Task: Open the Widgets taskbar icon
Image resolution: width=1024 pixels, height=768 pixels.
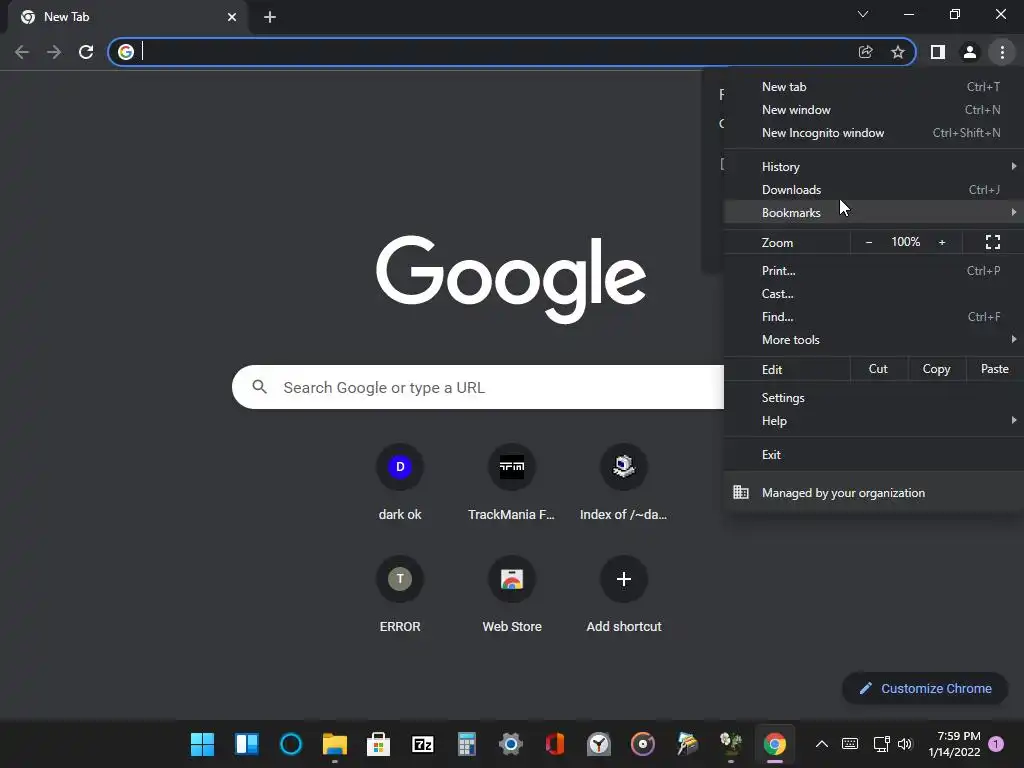Action: 247,744
